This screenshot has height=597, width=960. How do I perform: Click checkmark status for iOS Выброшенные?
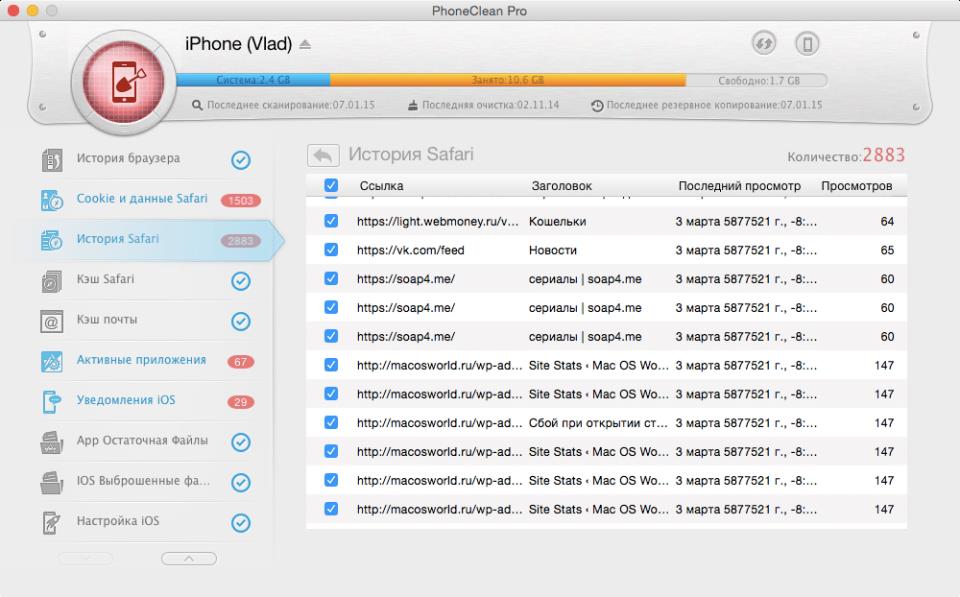pos(241,482)
